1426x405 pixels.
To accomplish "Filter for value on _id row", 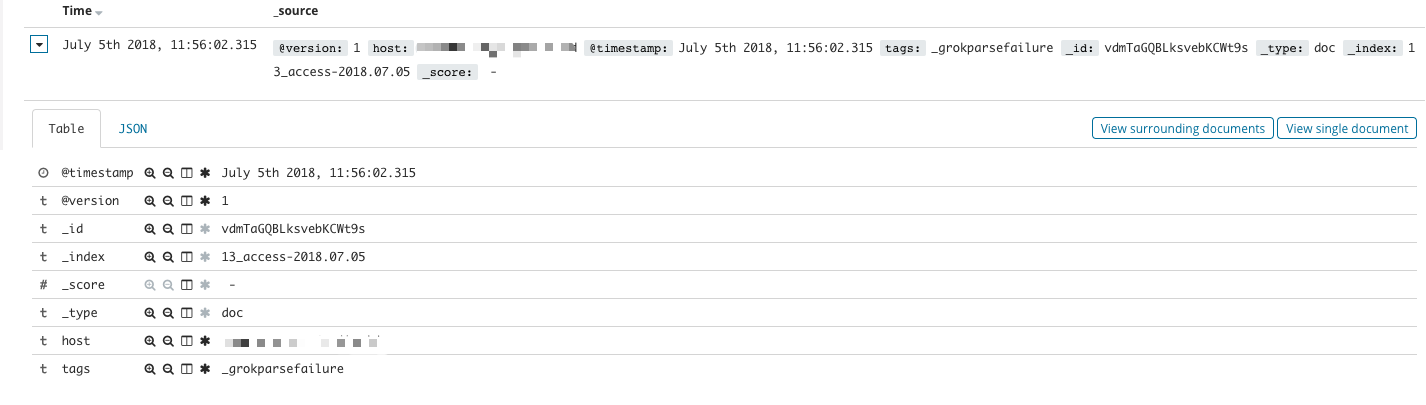I will [150, 229].
